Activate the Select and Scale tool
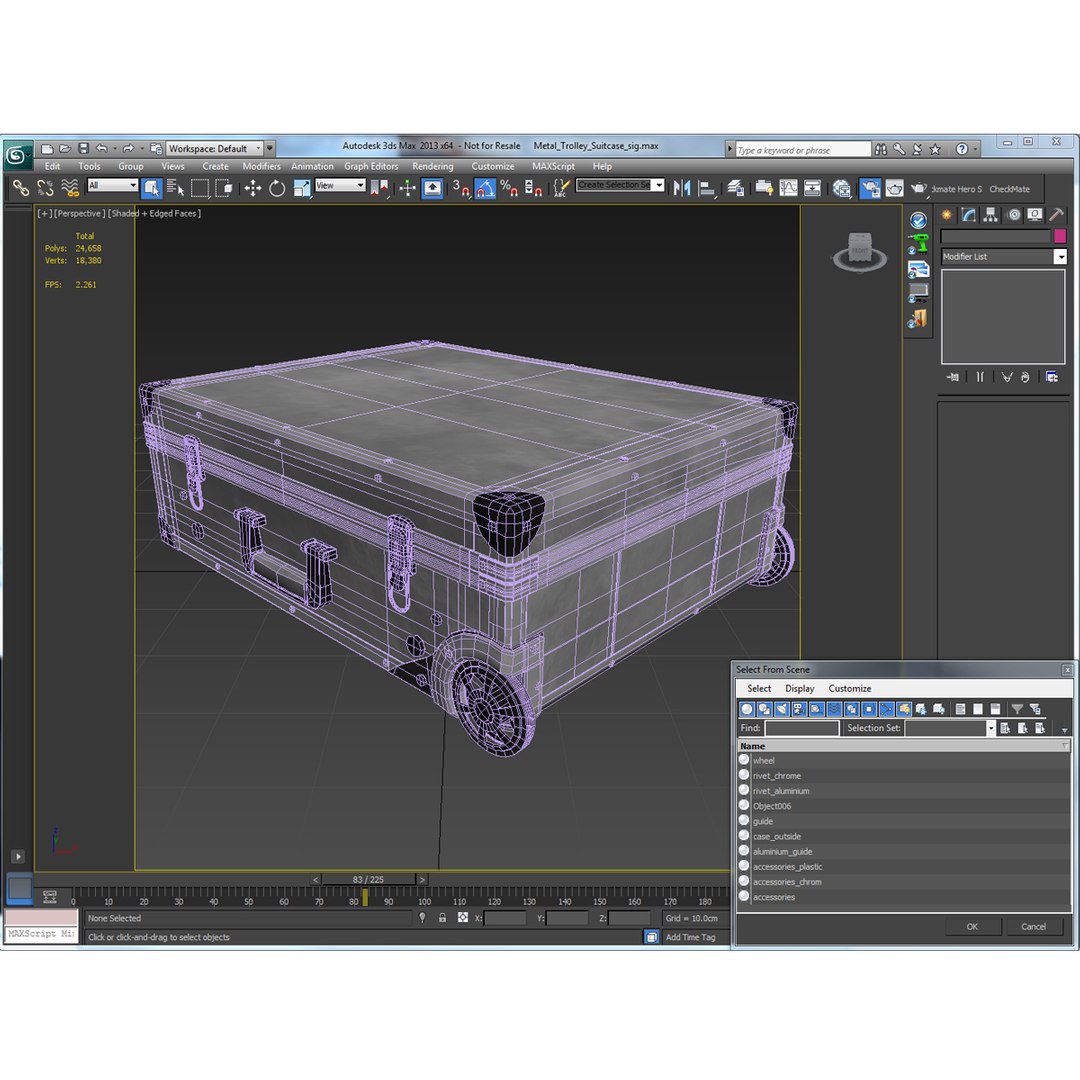This screenshot has width=1080, height=1080. (x=302, y=187)
